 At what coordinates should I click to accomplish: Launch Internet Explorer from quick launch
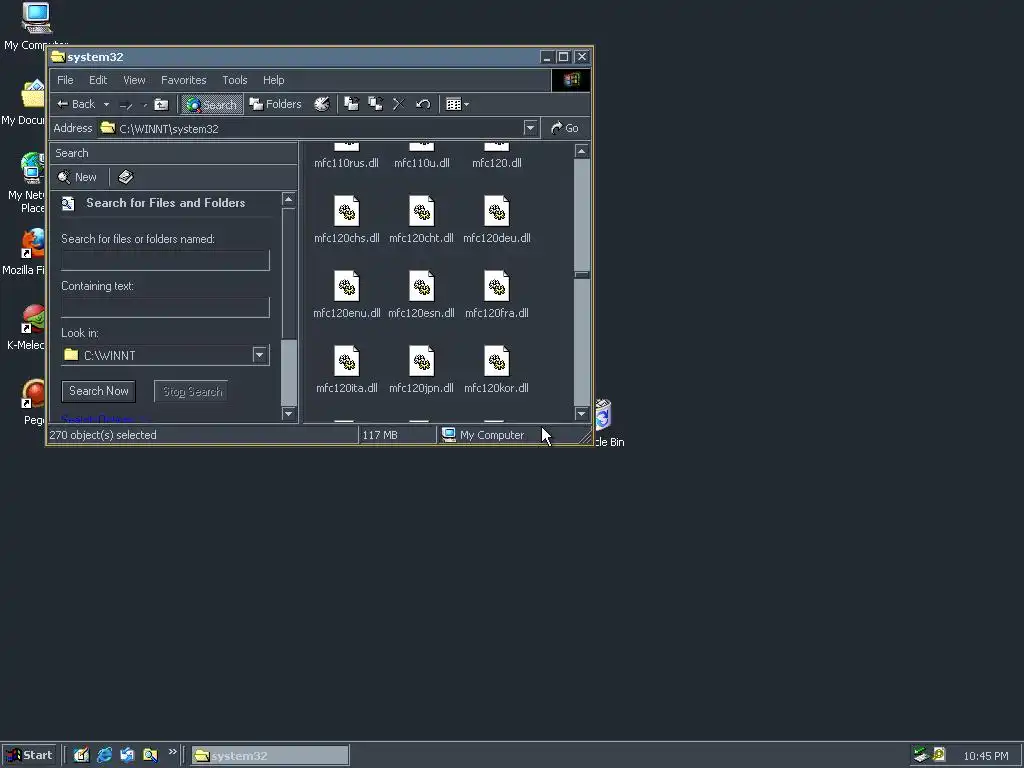[x=104, y=755]
